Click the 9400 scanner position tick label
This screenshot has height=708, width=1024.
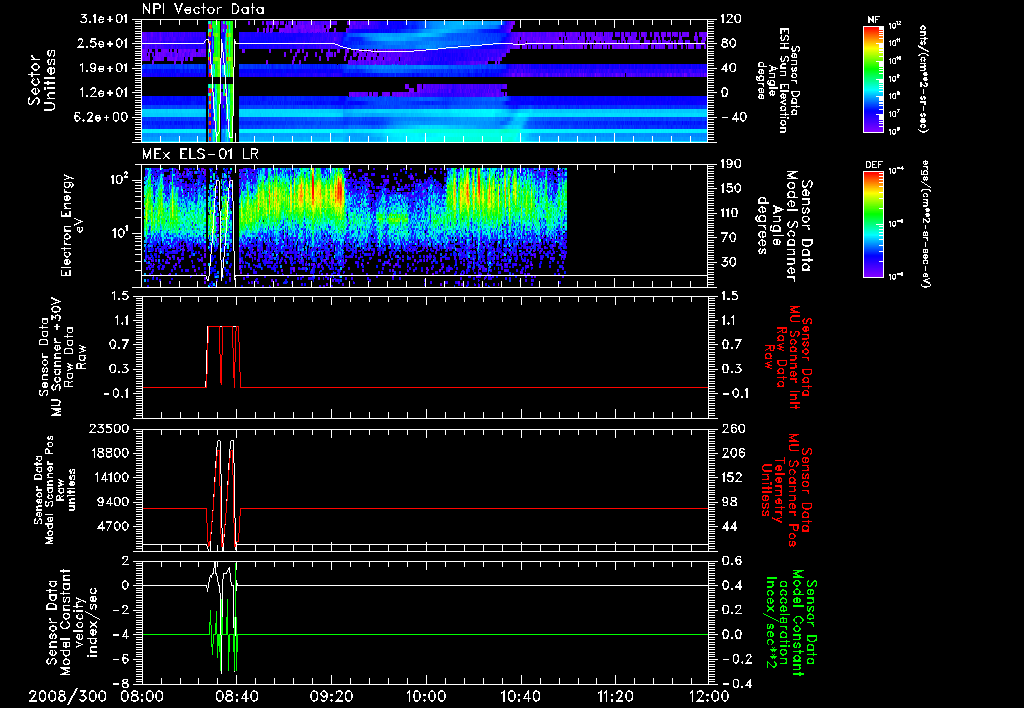click(114, 502)
